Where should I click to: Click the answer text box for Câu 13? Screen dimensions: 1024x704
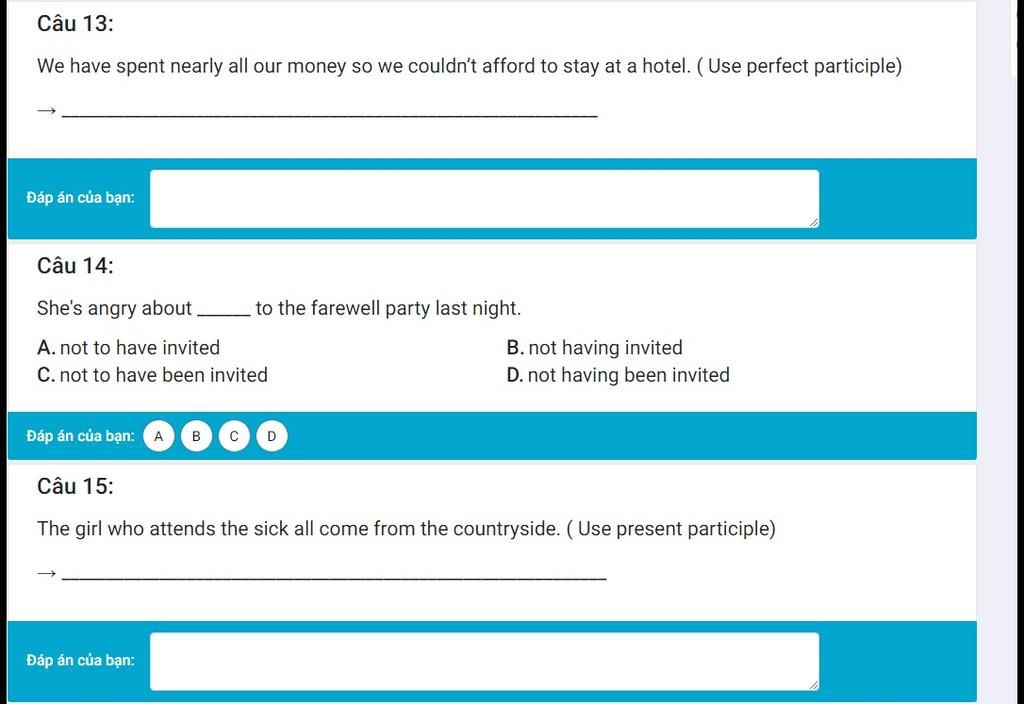pyautogui.click(x=484, y=199)
